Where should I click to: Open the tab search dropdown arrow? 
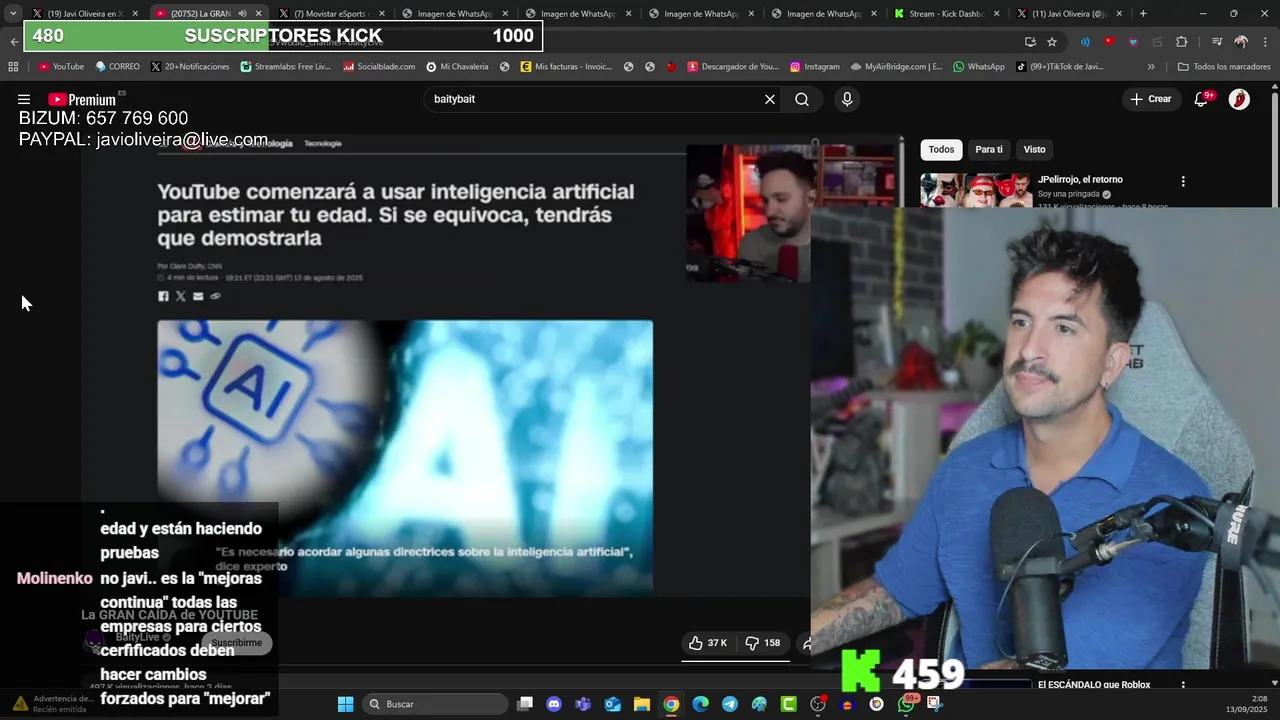[x=12, y=14]
